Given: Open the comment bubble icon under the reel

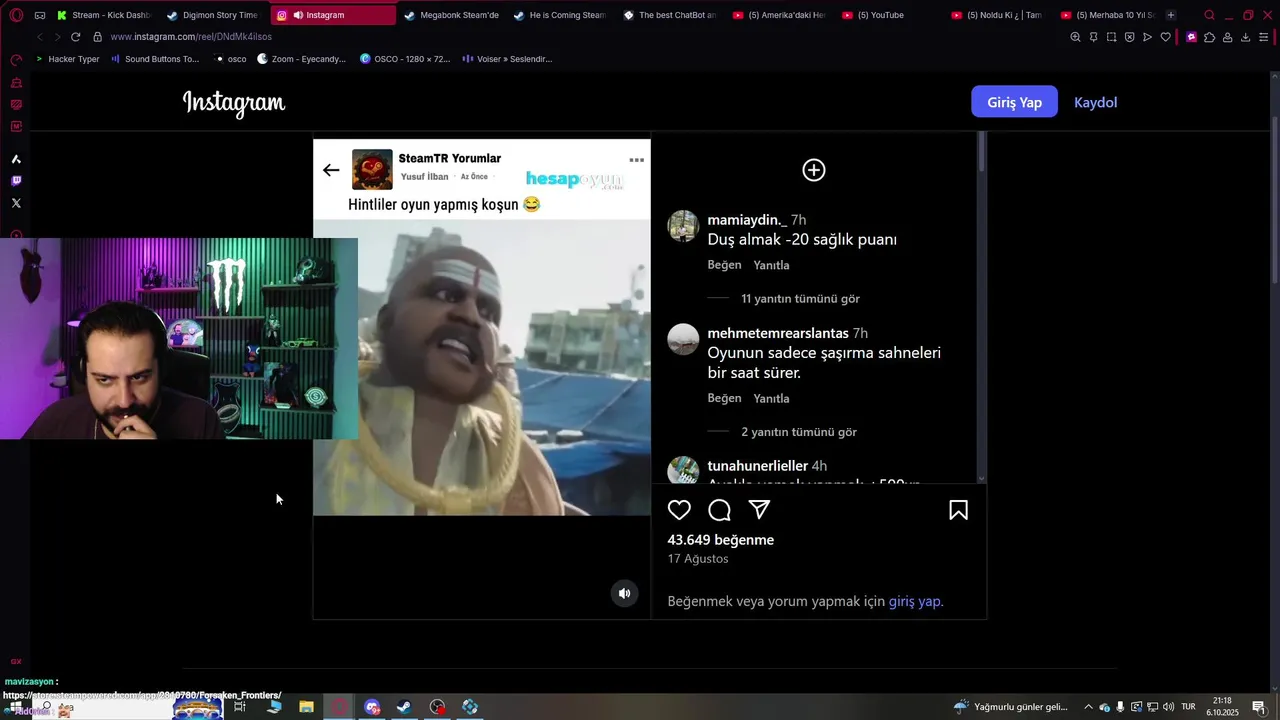Looking at the screenshot, I should tap(719, 510).
